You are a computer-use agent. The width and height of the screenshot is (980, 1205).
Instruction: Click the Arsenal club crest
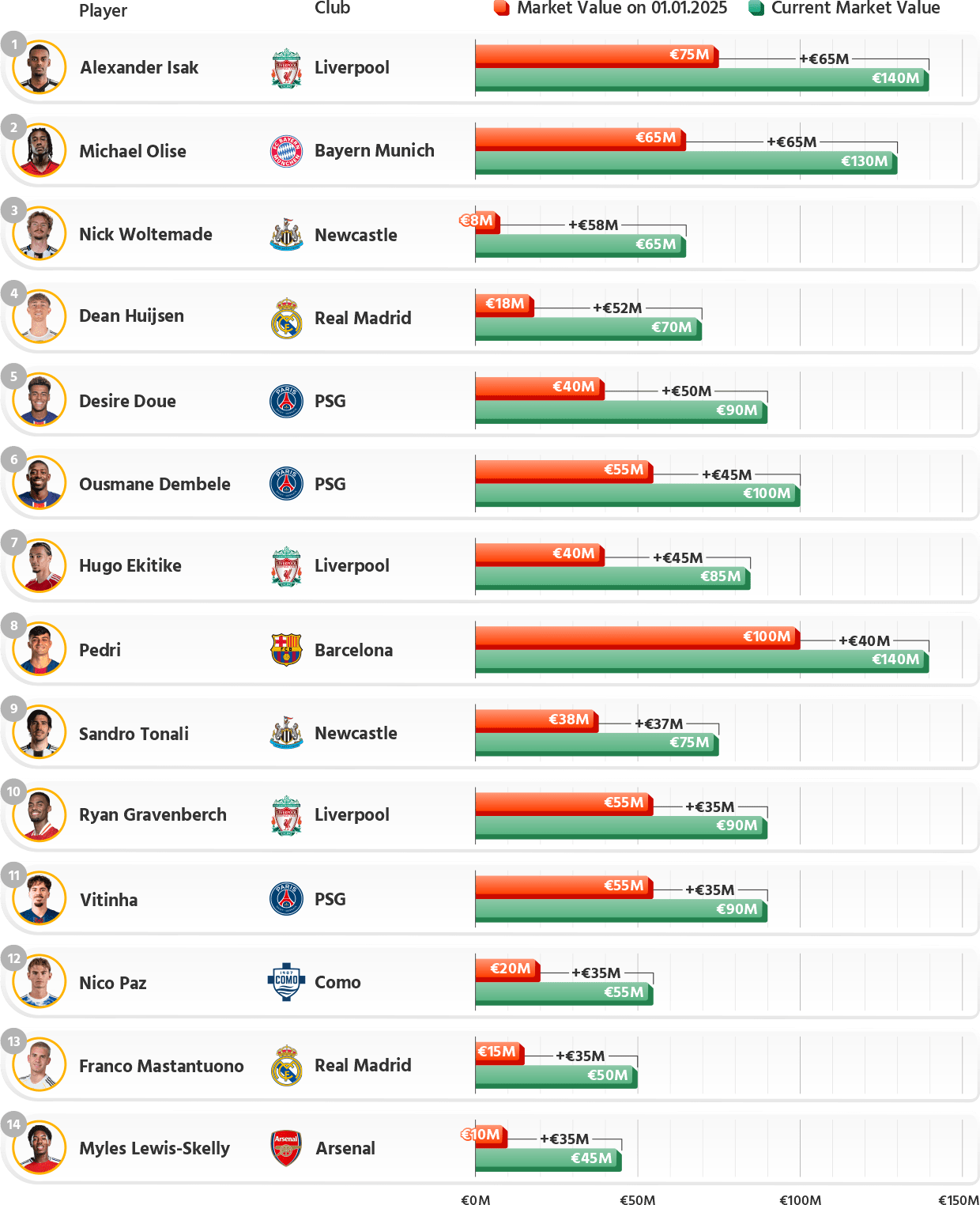coord(286,1148)
